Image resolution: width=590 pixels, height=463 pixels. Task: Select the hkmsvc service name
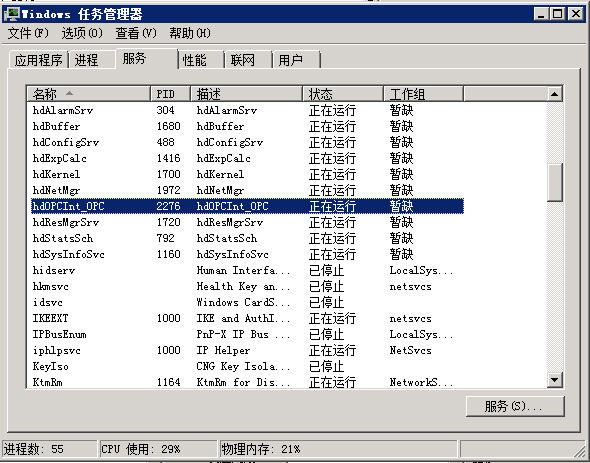coord(50,286)
